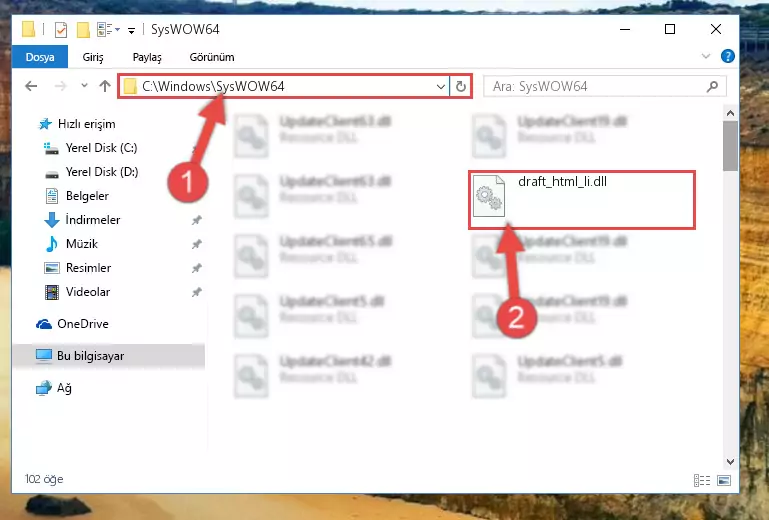Click the address bar path C:\Windows\SysWOW64
The height and width of the screenshot is (520, 769).
(x=213, y=86)
